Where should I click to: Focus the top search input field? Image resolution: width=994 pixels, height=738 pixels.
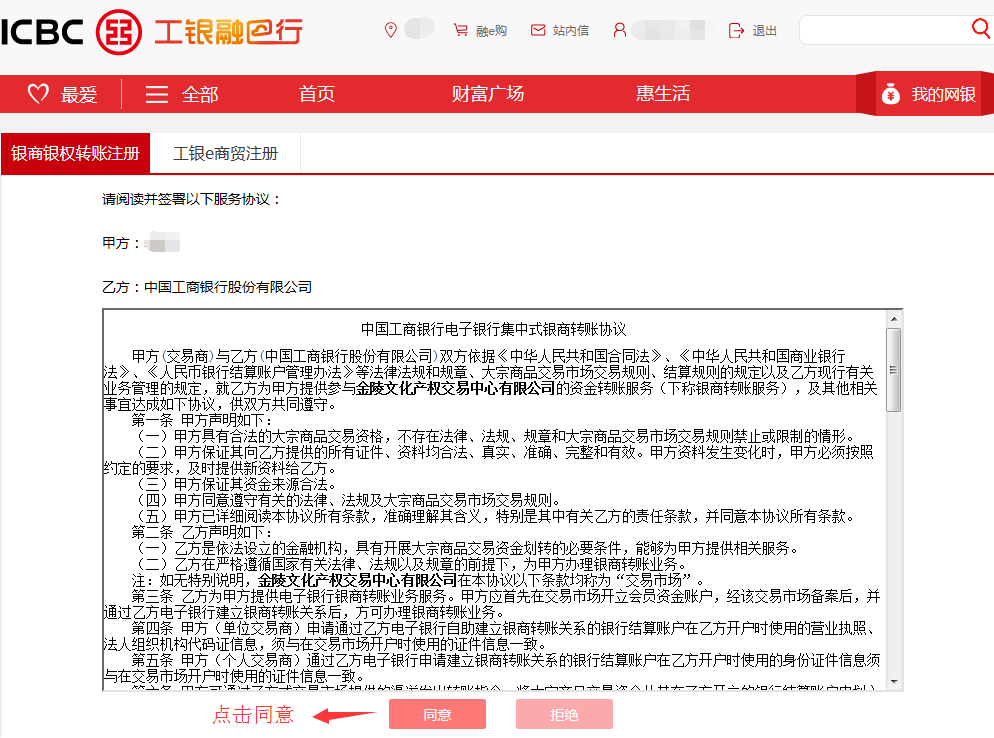pos(886,30)
